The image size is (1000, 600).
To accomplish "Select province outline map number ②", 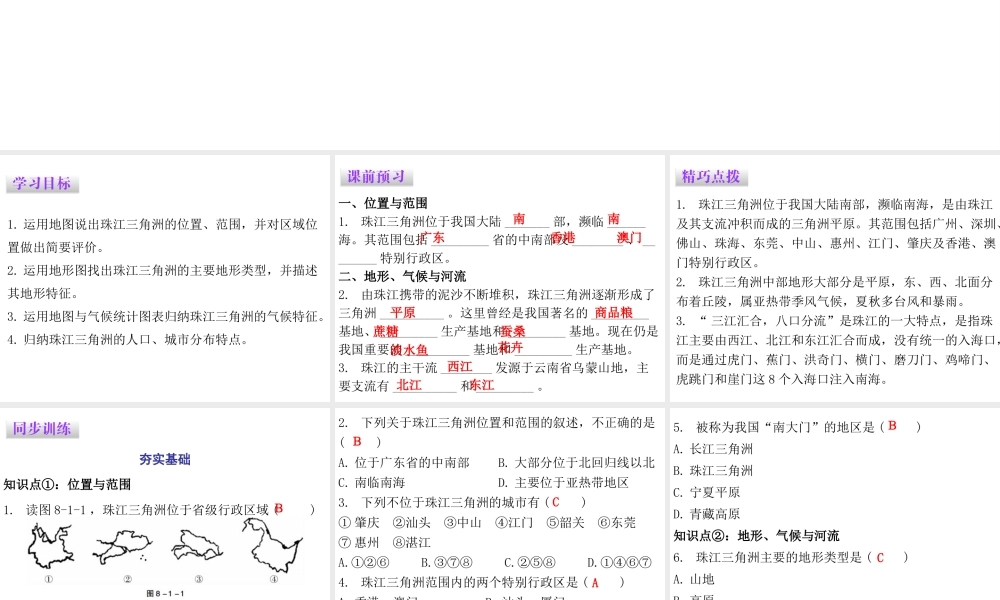I will point(122,548).
